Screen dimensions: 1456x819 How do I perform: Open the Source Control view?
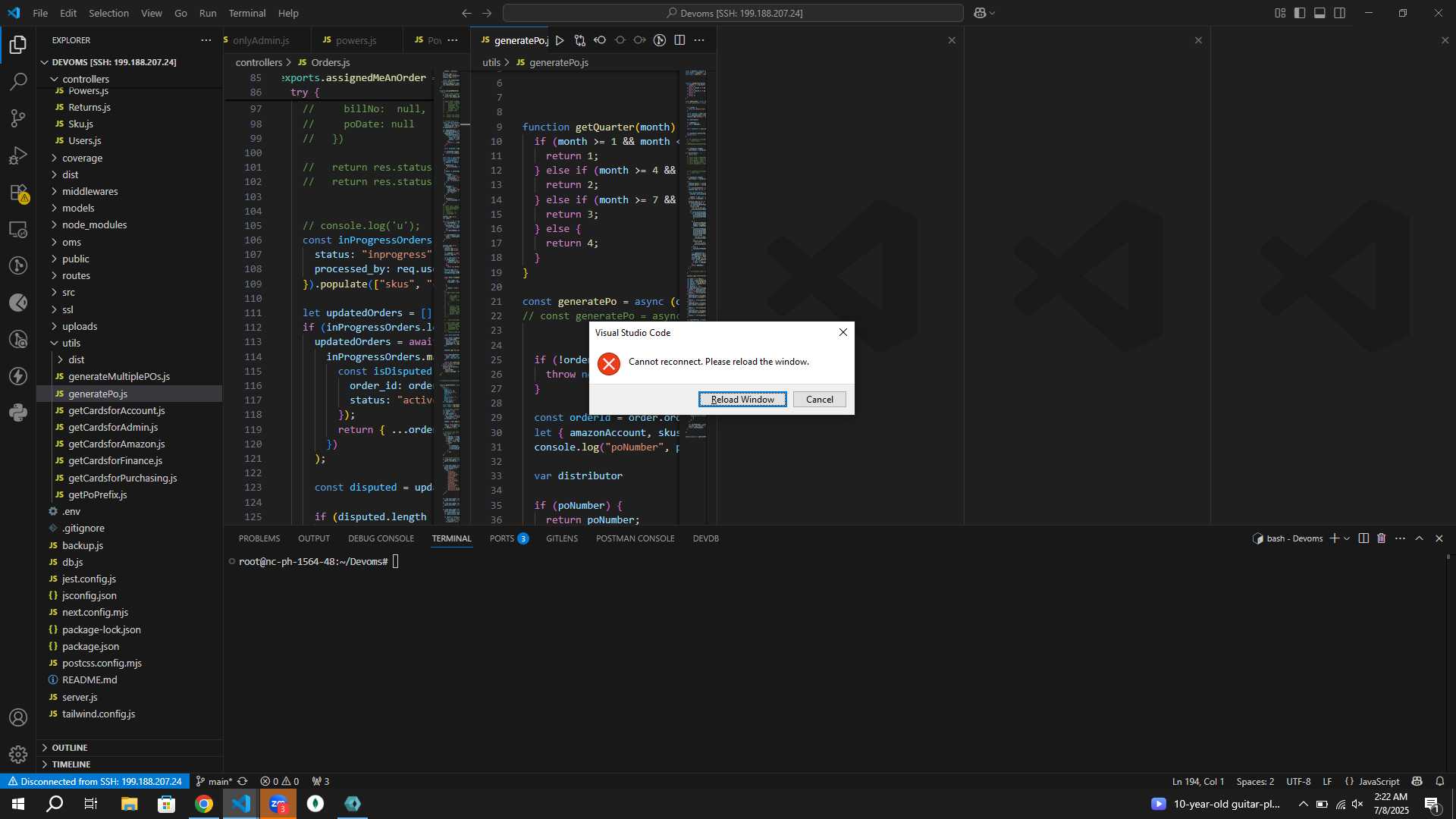(18, 118)
